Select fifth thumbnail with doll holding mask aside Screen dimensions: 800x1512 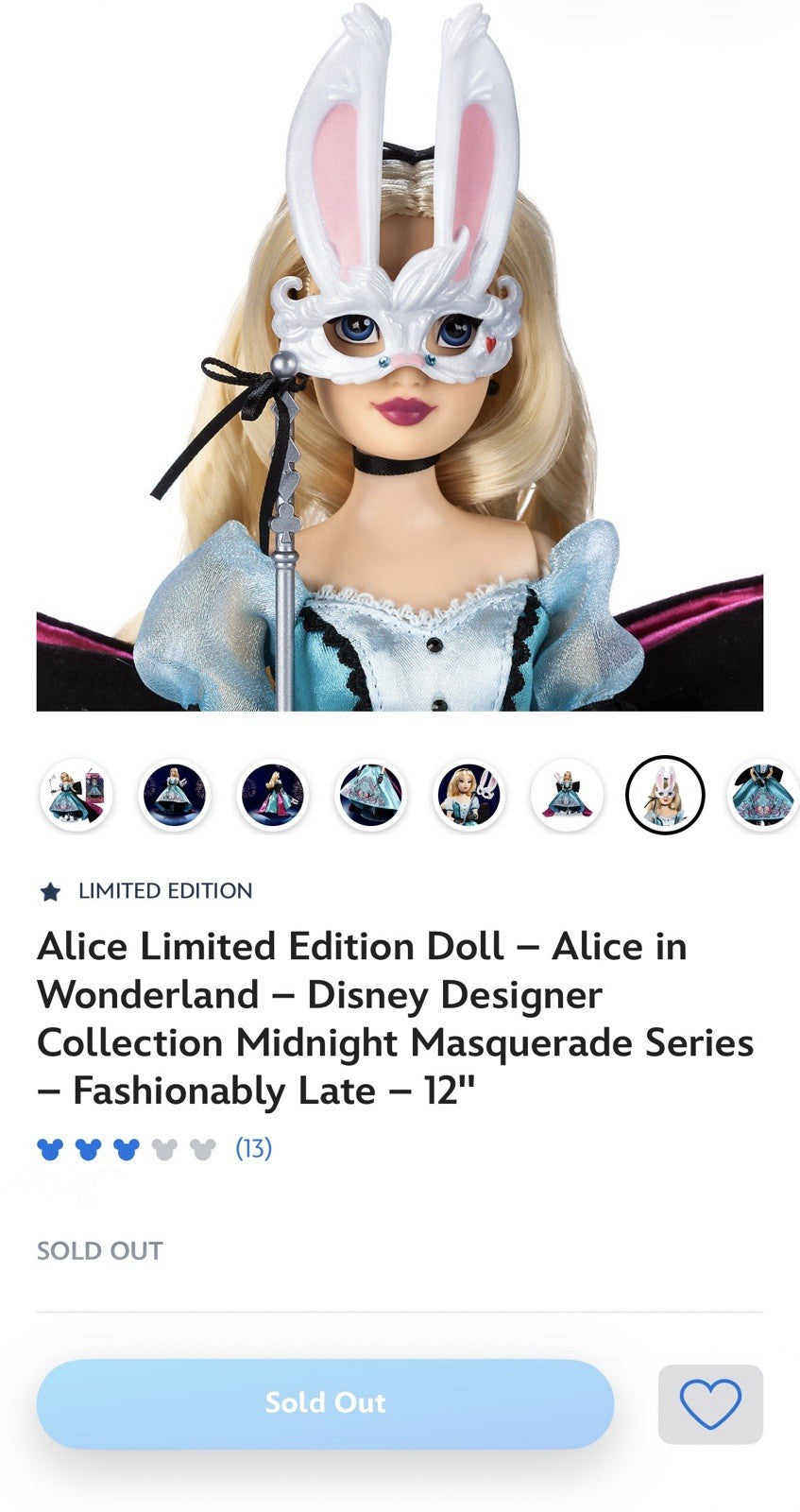click(468, 795)
